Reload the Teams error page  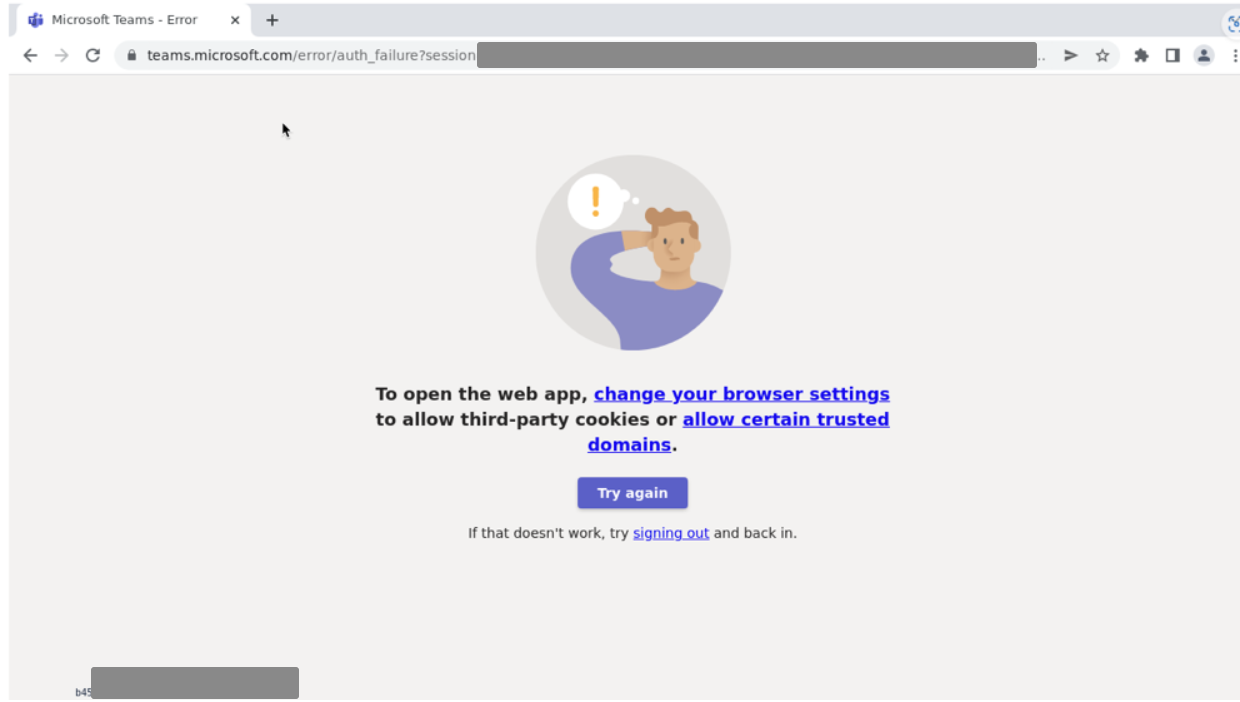tap(93, 56)
